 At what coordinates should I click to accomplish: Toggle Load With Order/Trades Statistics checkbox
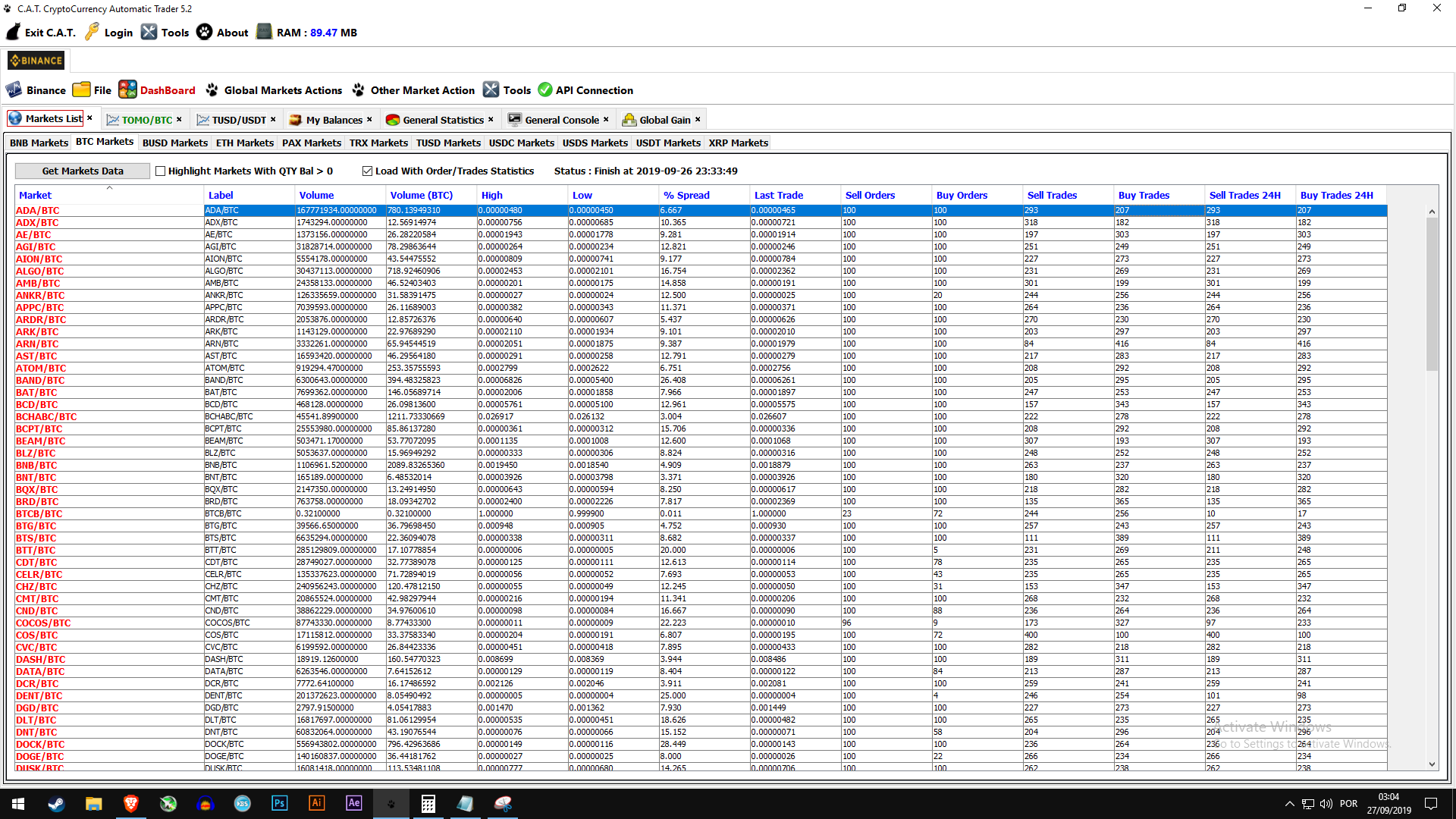click(367, 171)
